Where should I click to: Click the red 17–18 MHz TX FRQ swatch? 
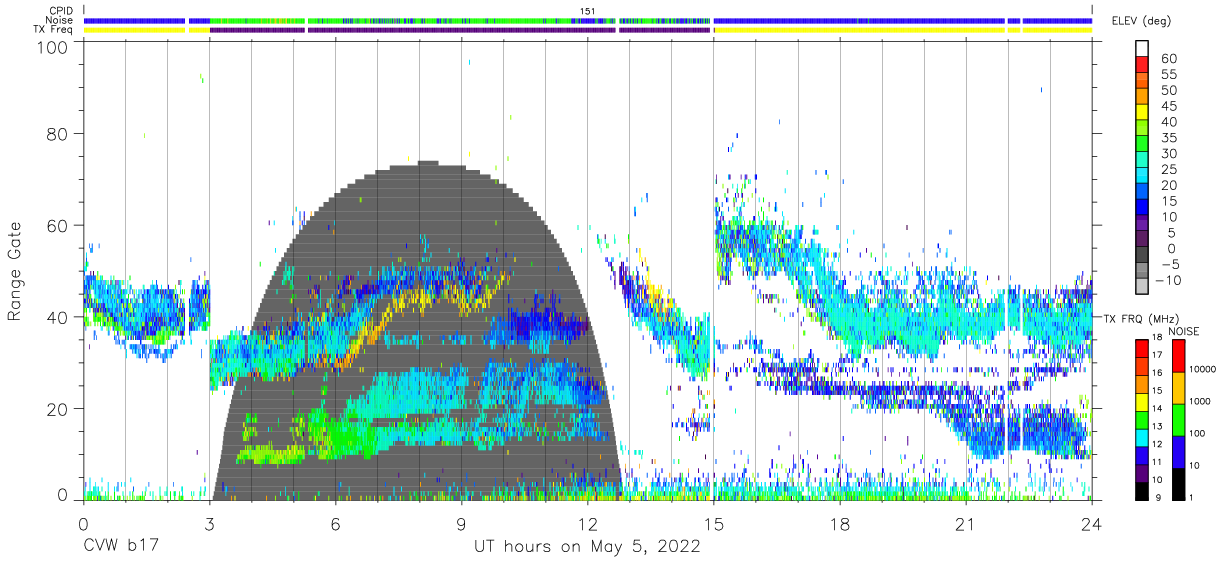point(1141,348)
